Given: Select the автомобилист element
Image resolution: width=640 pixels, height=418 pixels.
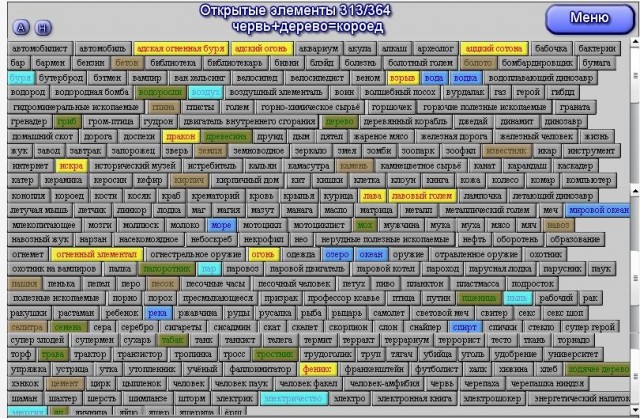Looking at the screenshot, I should (x=40, y=49).
